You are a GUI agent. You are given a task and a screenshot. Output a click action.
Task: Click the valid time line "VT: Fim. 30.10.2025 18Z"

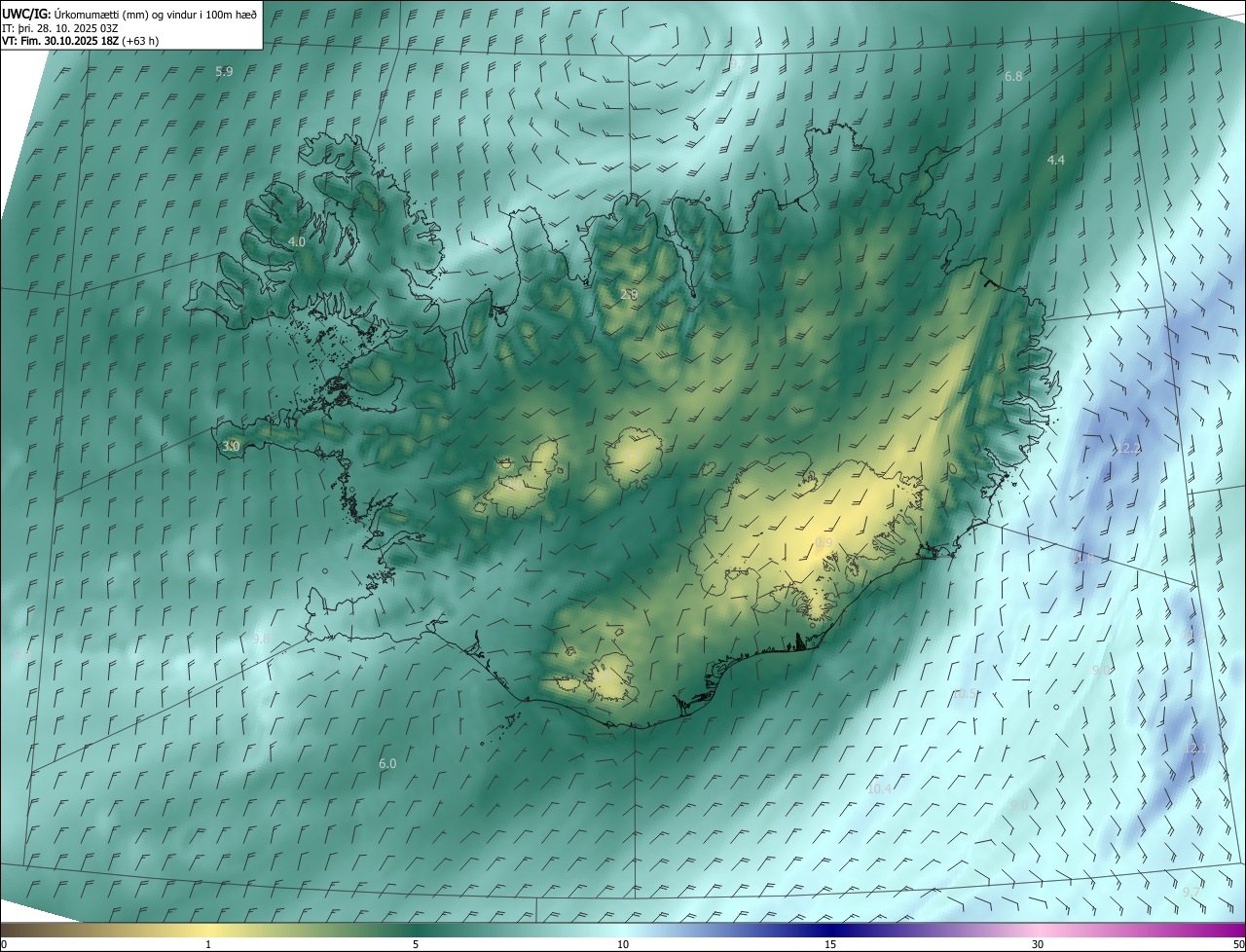60,41
